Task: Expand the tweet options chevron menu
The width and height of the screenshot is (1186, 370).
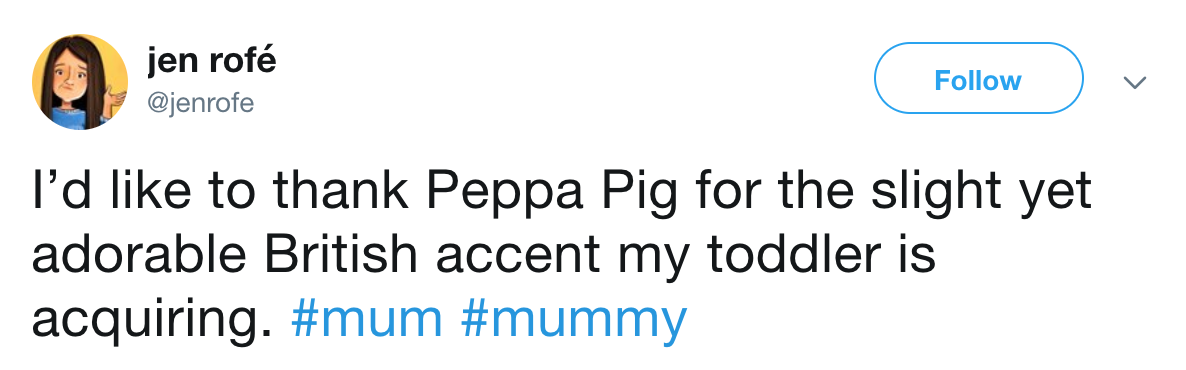Action: (x=1135, y=81)
